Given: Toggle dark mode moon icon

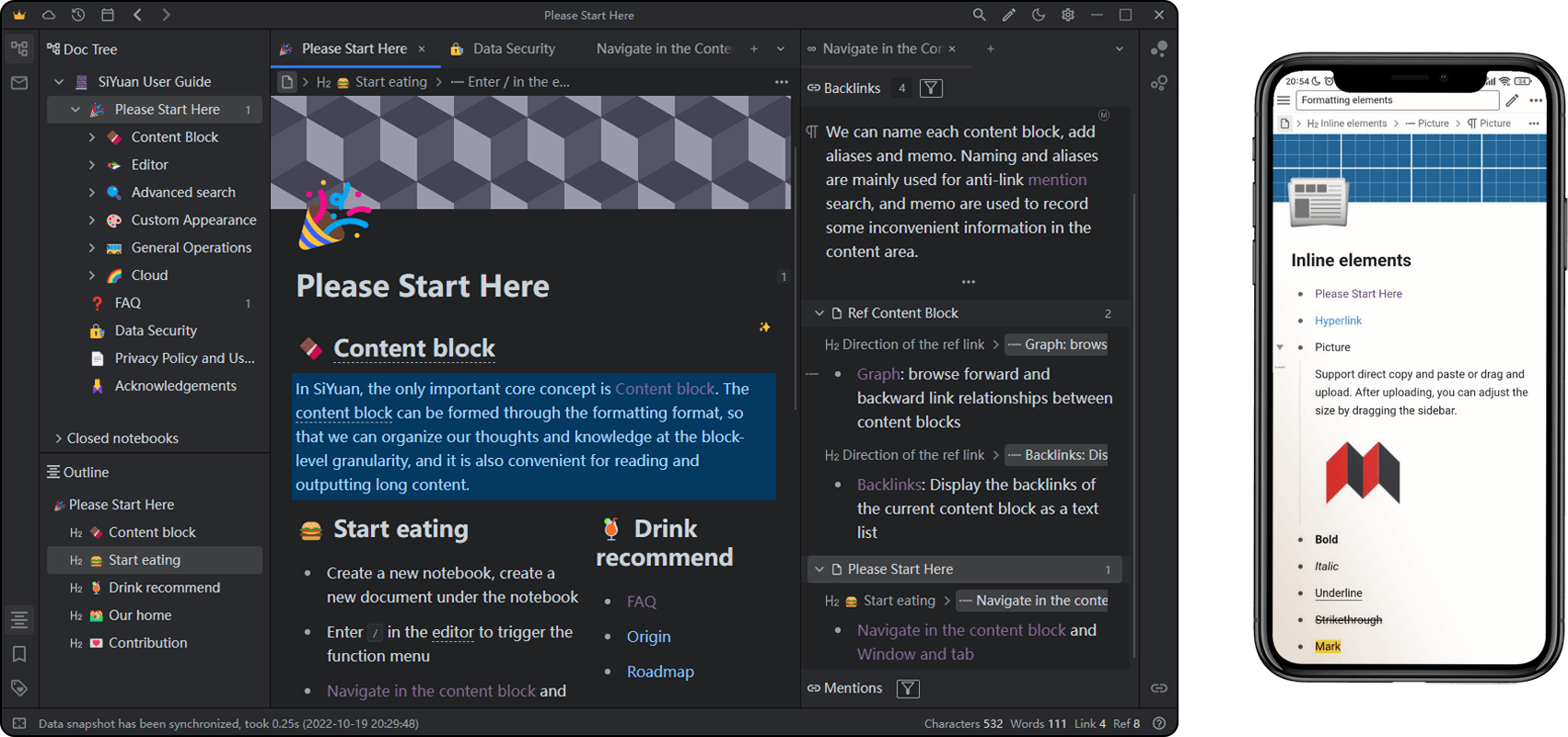Looking at the screenshot, I should click(x=1039, y=15).
